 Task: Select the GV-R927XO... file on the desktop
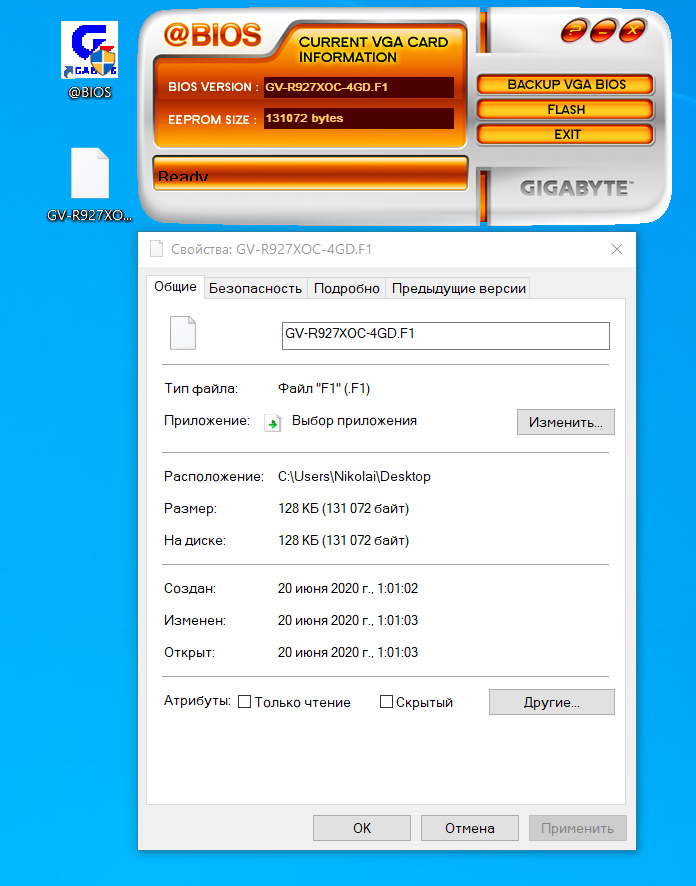click(x=89, y=185)
